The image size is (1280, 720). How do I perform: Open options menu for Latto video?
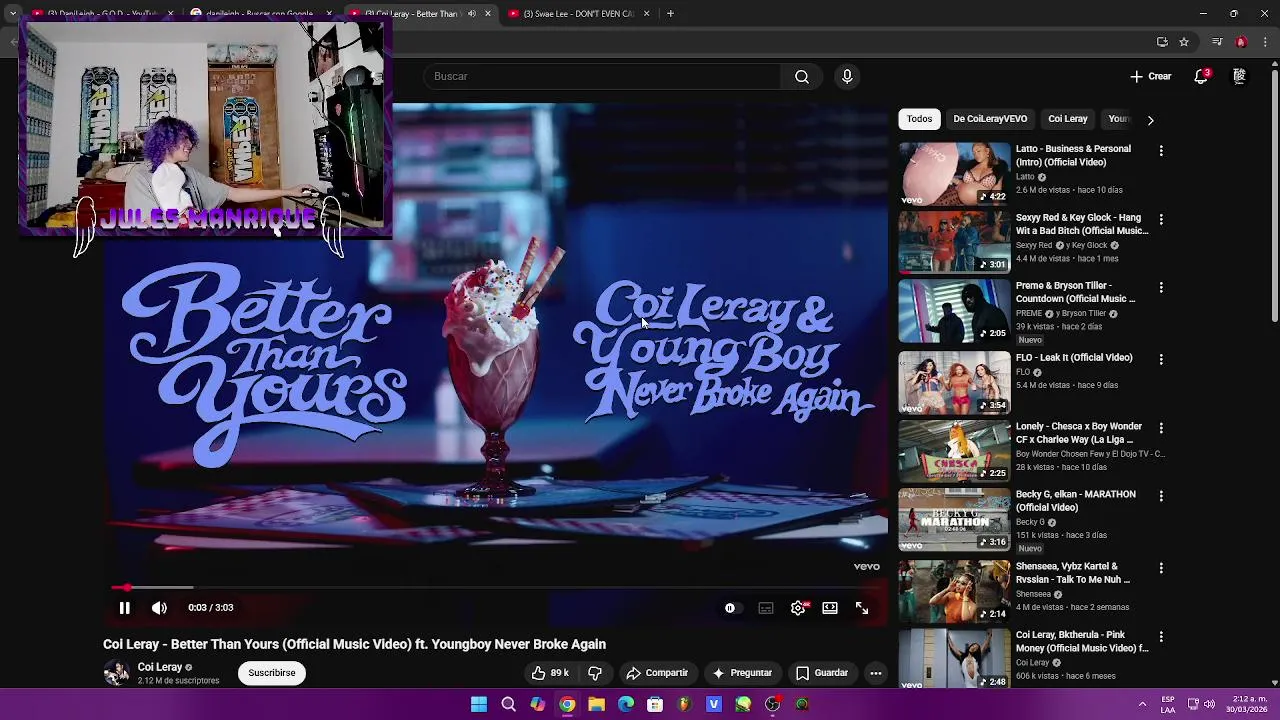click(x=1161, y=150)
